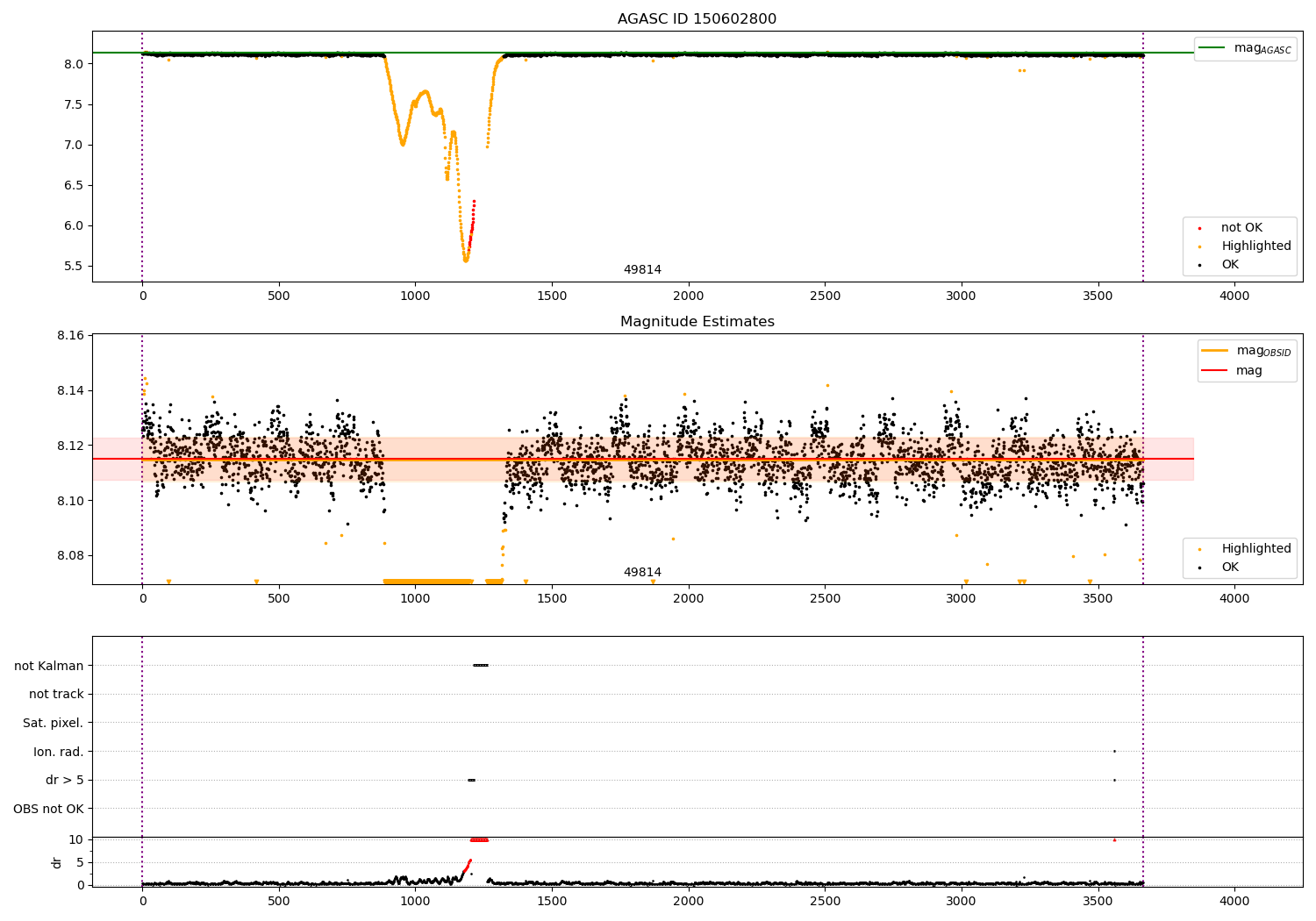Click the 1500 x-tick under the top plot

[552, 296]
